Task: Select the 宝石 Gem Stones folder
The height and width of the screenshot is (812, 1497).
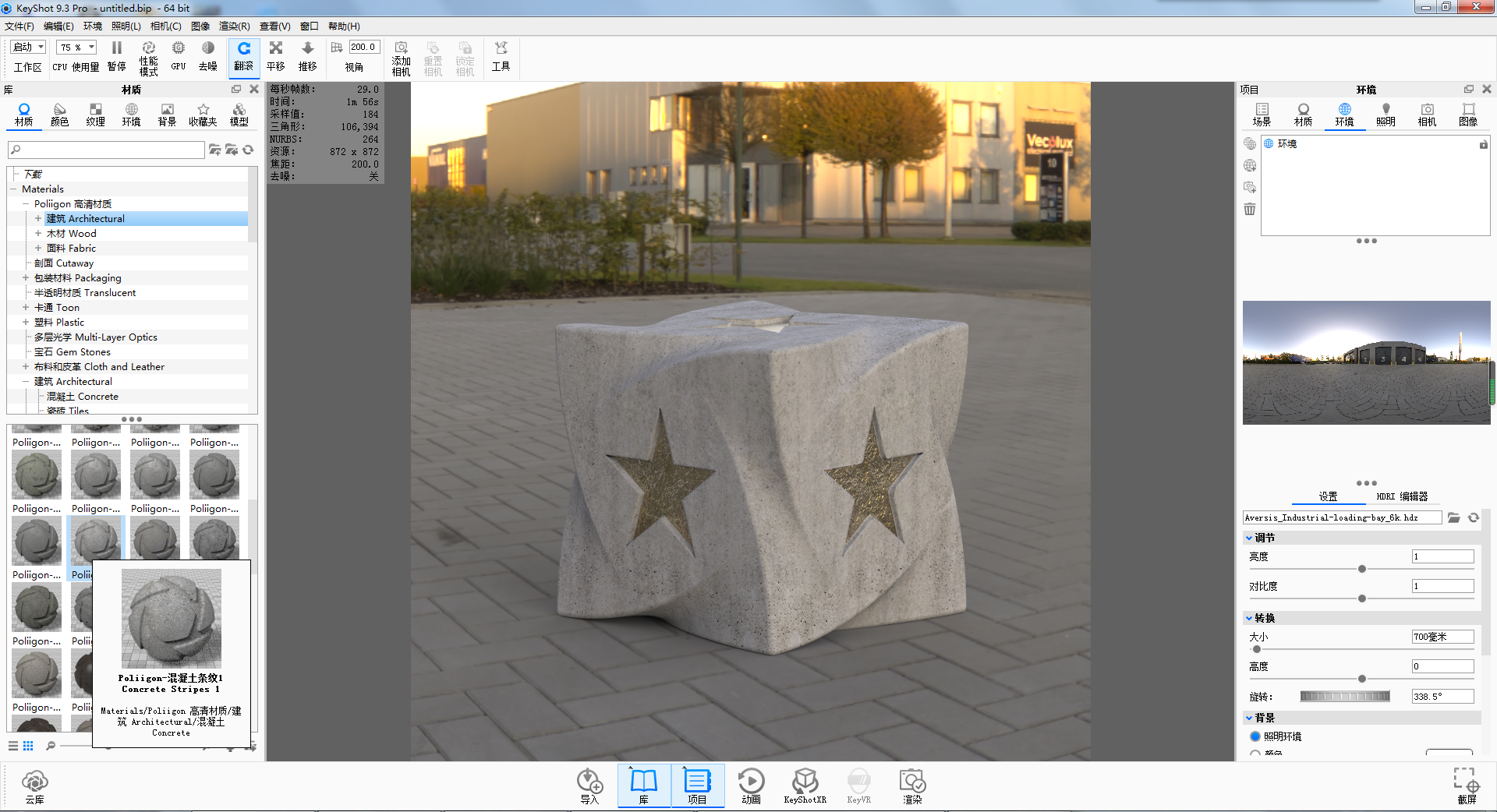Action: pos(73,352)
